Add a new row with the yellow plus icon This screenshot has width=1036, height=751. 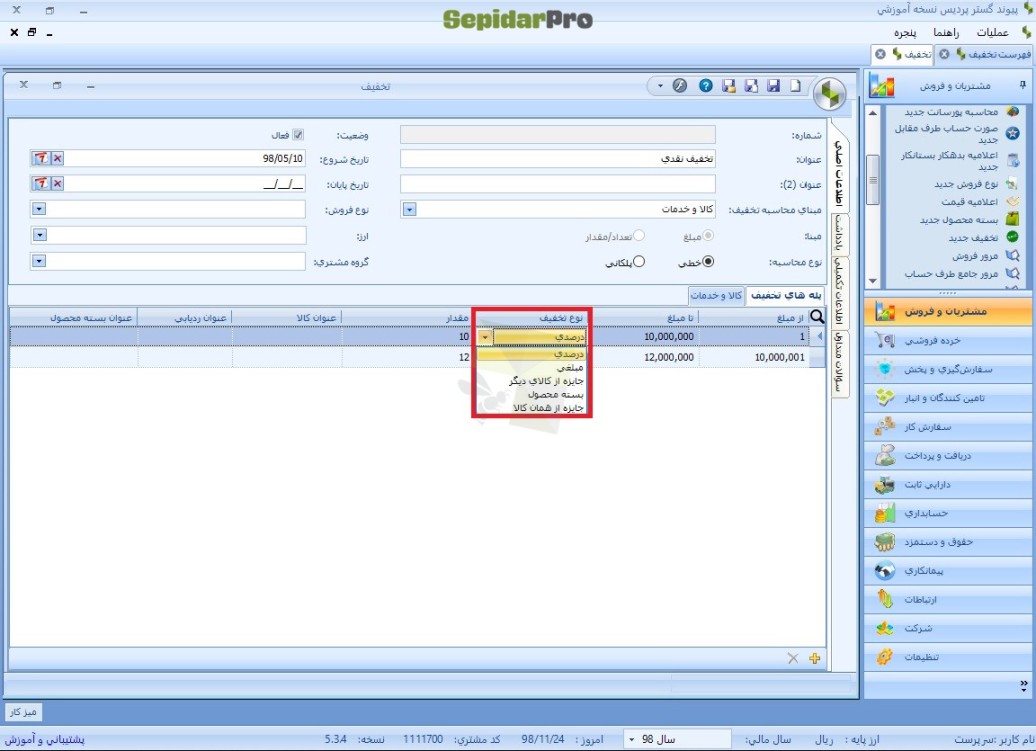(815, 659)
